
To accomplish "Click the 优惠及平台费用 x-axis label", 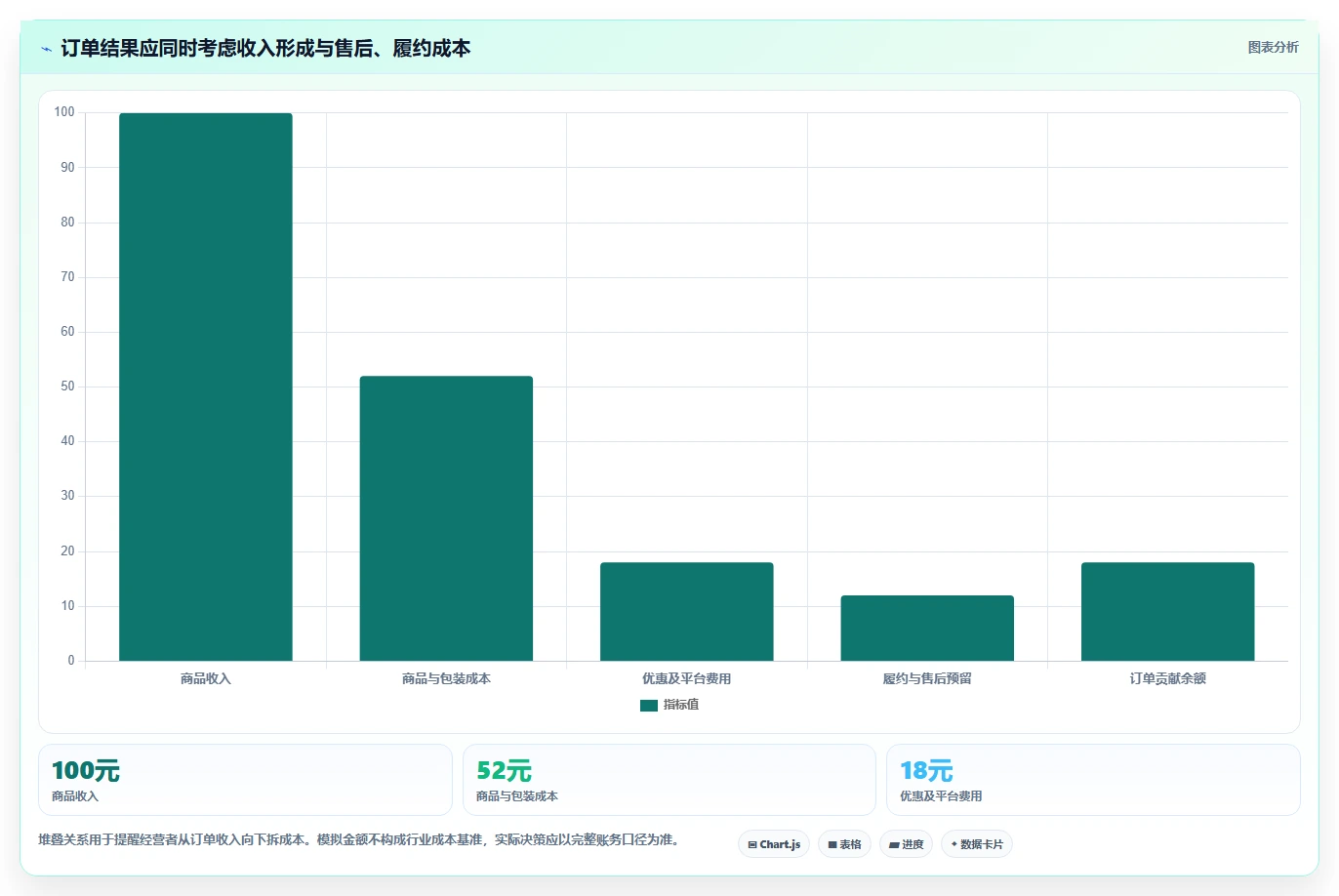I will click(x=687, y=678).
